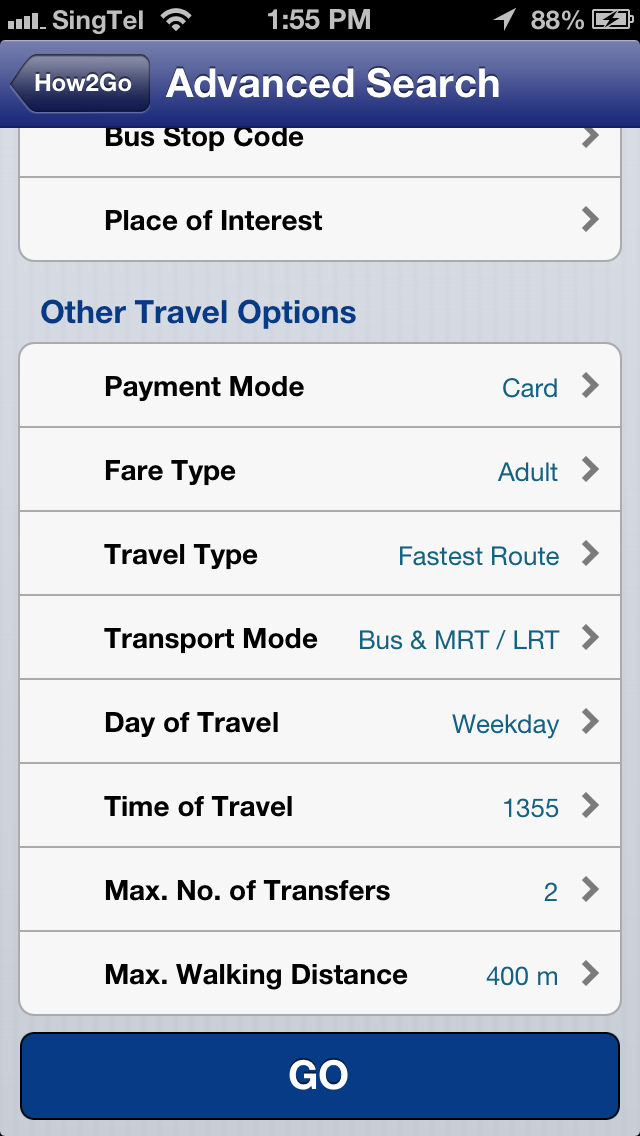Tap the Card payment value
The height and width of the screenshot is (1136, 640).
[529, 388]
